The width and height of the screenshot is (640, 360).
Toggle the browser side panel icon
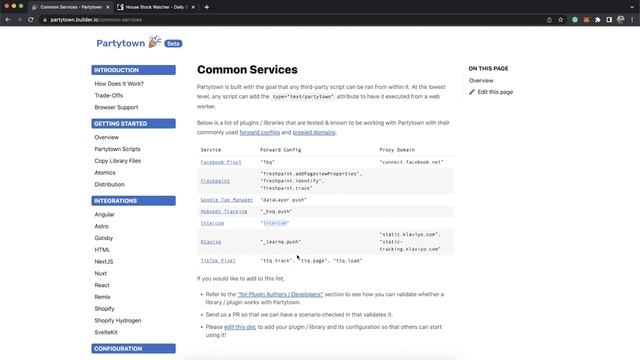tap(609, 20)
